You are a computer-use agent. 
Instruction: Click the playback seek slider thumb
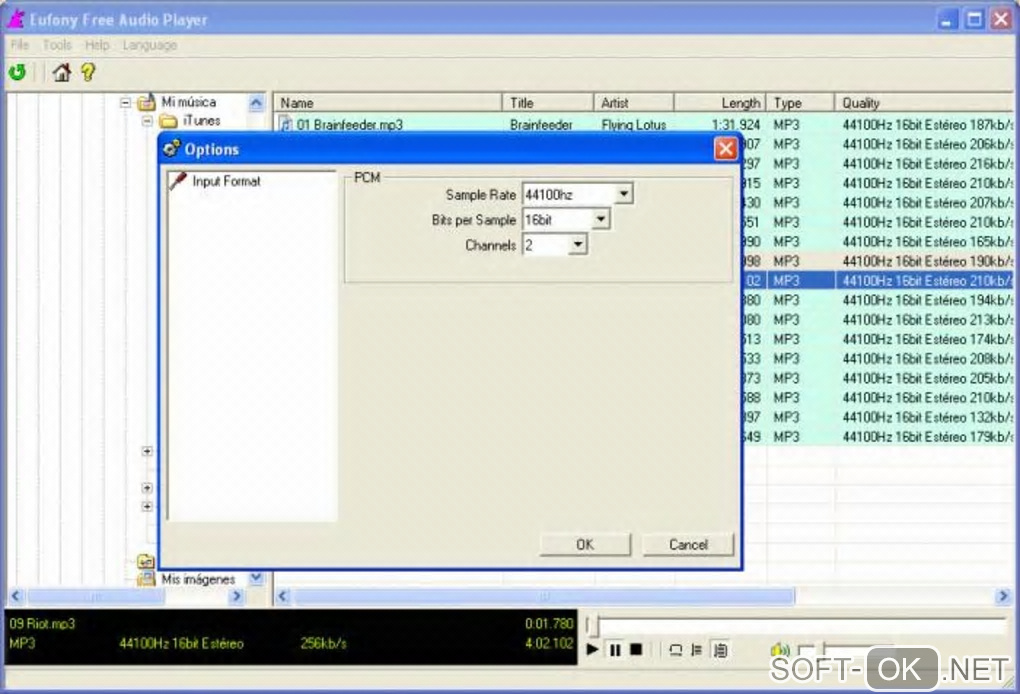(x=591, y=626)
